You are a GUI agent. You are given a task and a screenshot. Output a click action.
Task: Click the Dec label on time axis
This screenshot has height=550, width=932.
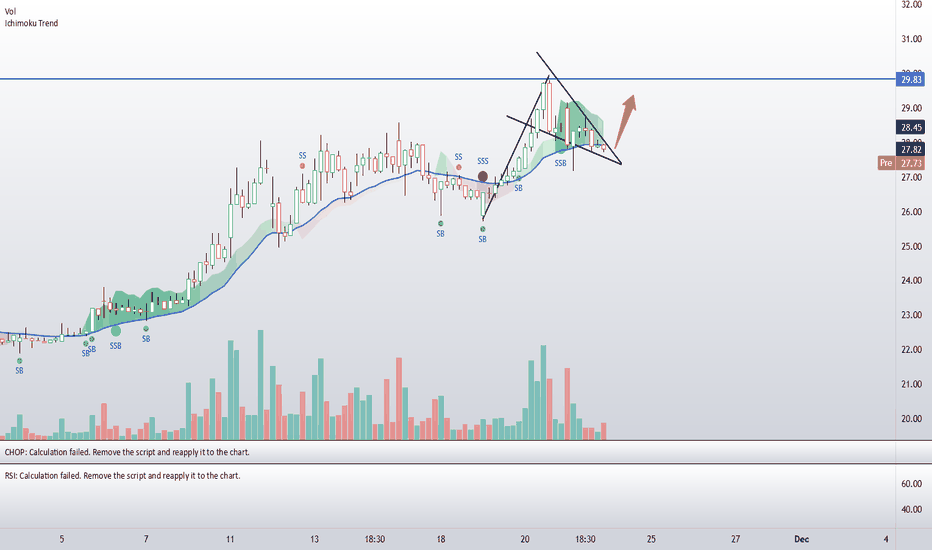801,539
